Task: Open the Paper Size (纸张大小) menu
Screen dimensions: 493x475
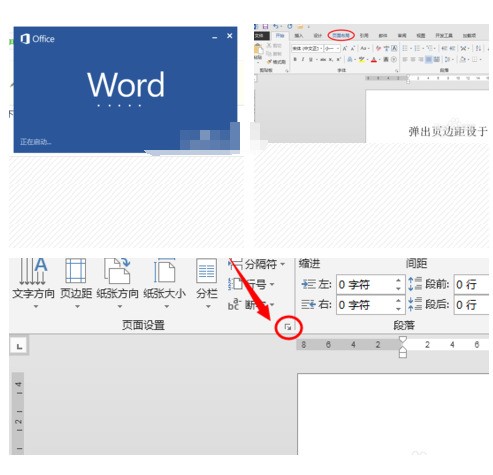Action: [x=165, y=283]
